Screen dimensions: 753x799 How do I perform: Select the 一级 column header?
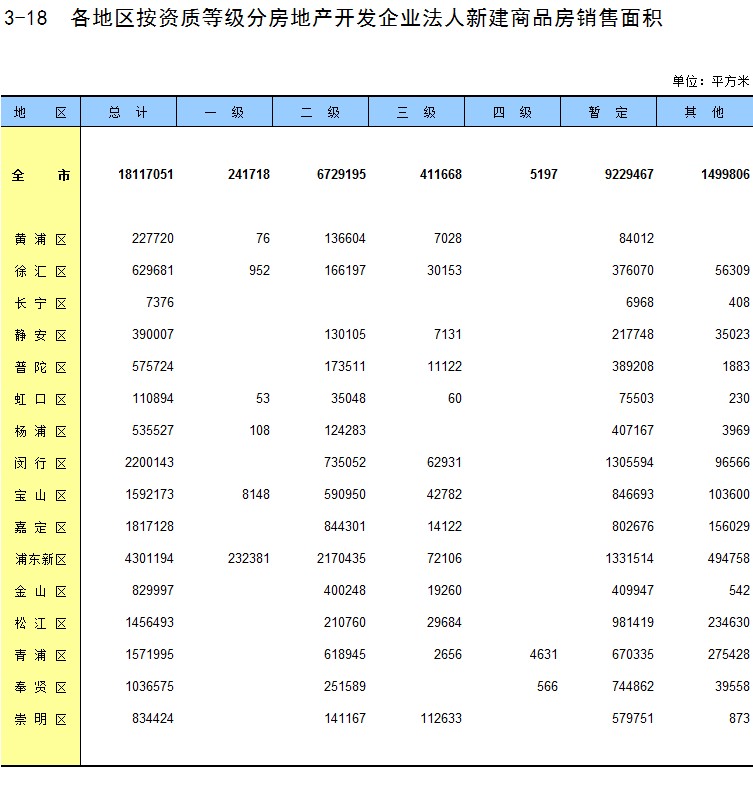[224, 113]
